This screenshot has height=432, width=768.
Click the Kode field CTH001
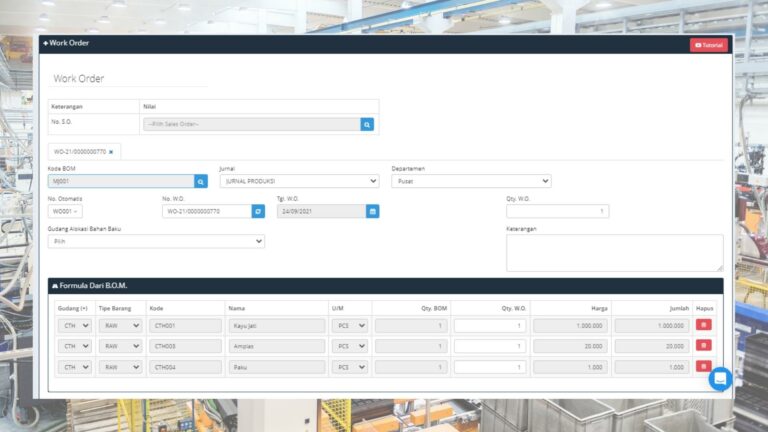[185, 326]
